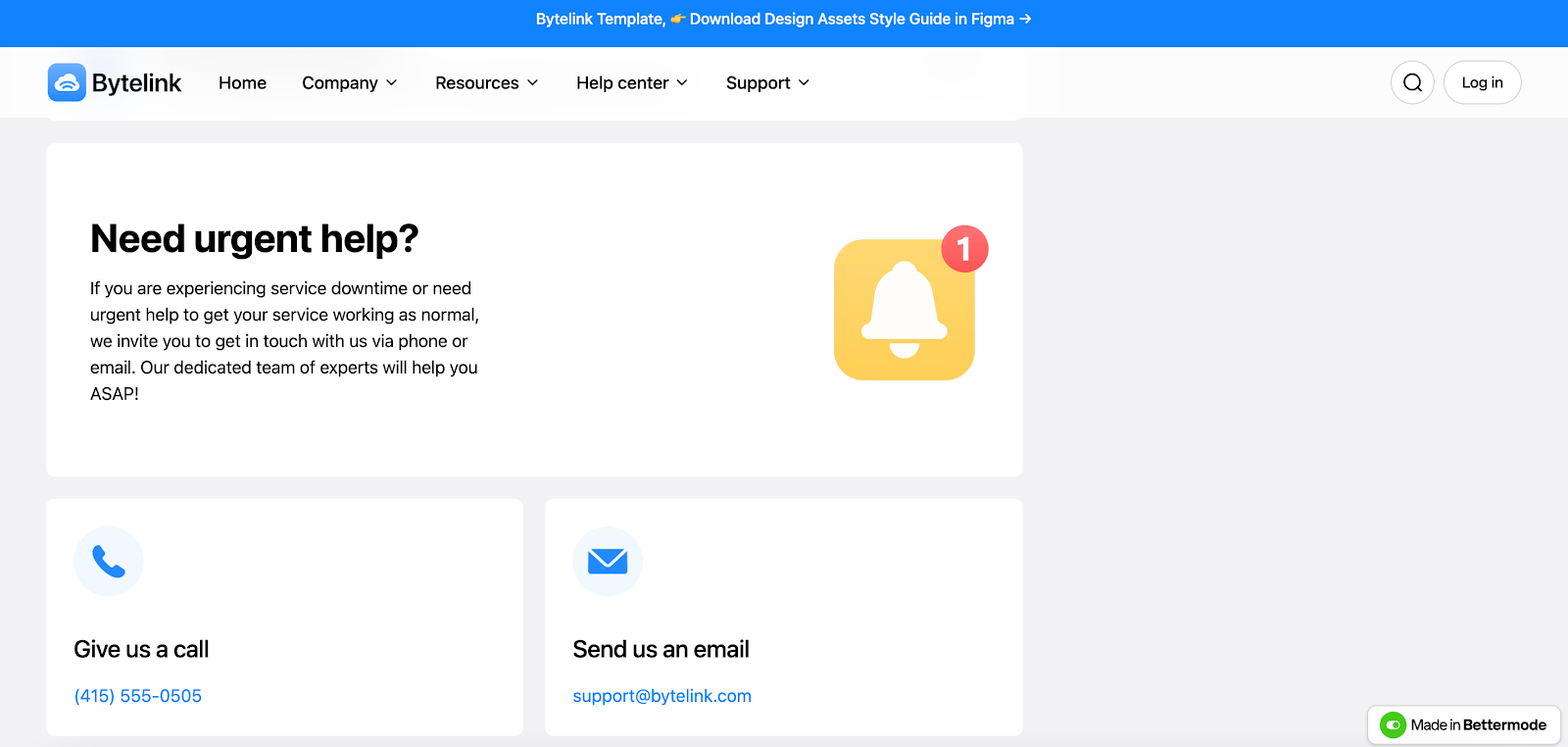Click the blue envelope email icon
This screenshot has height=747, width=1568.
608,562
